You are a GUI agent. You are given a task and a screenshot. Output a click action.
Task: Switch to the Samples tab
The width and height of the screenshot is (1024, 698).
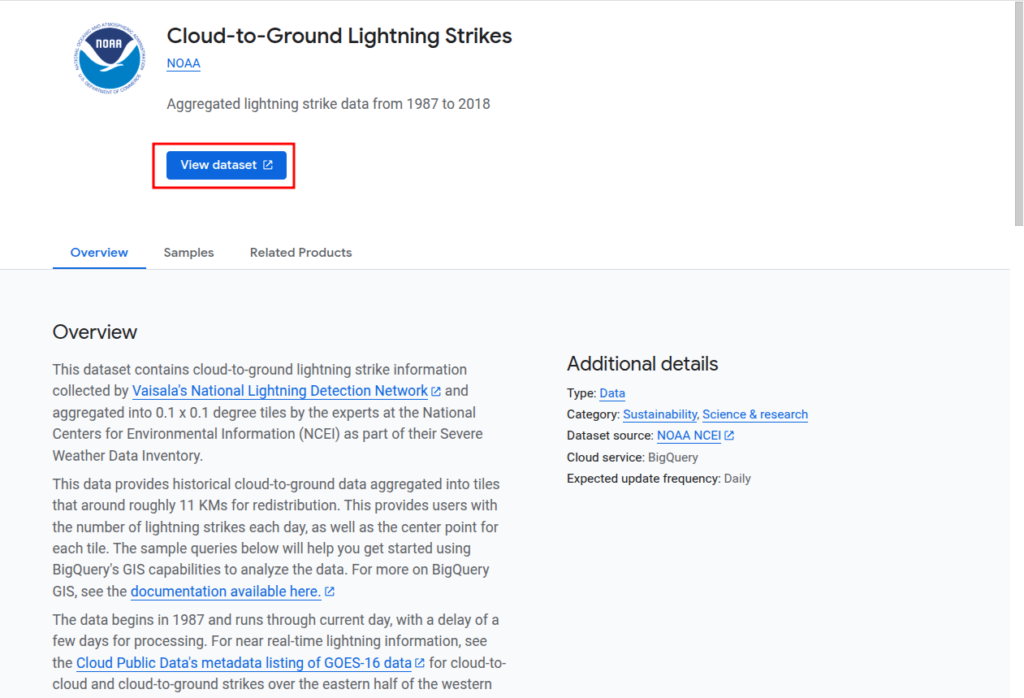coord(189,253)
